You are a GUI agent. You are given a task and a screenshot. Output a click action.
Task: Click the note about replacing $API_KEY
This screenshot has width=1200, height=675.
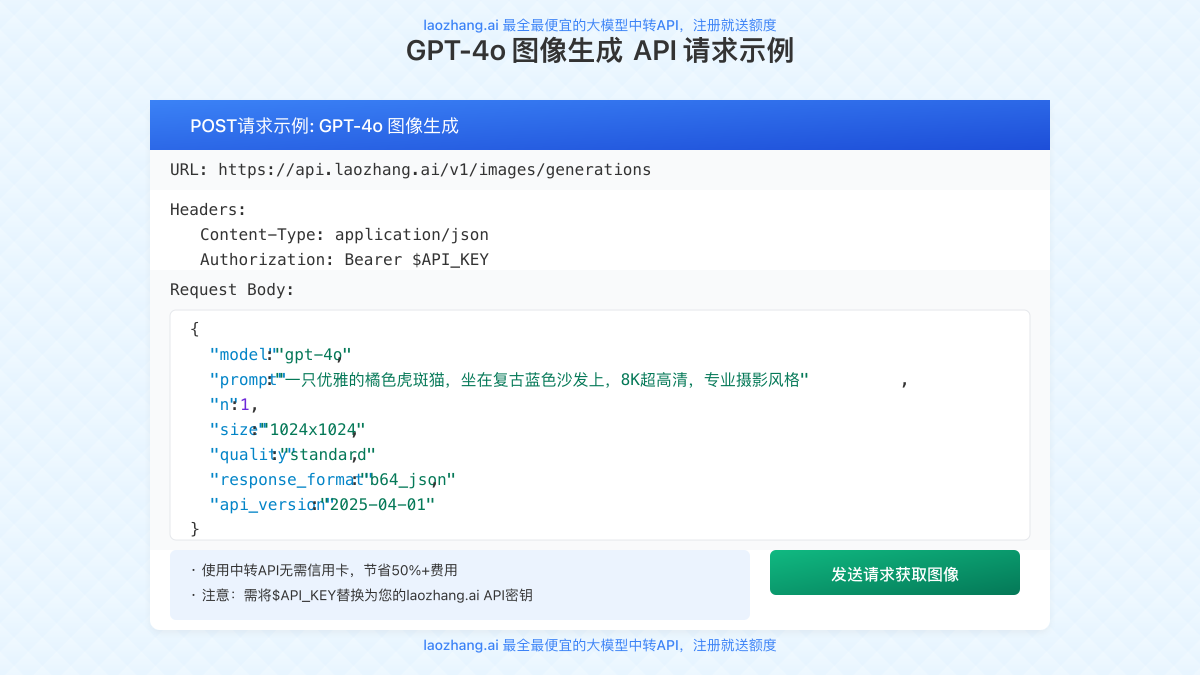pos(361,595)
